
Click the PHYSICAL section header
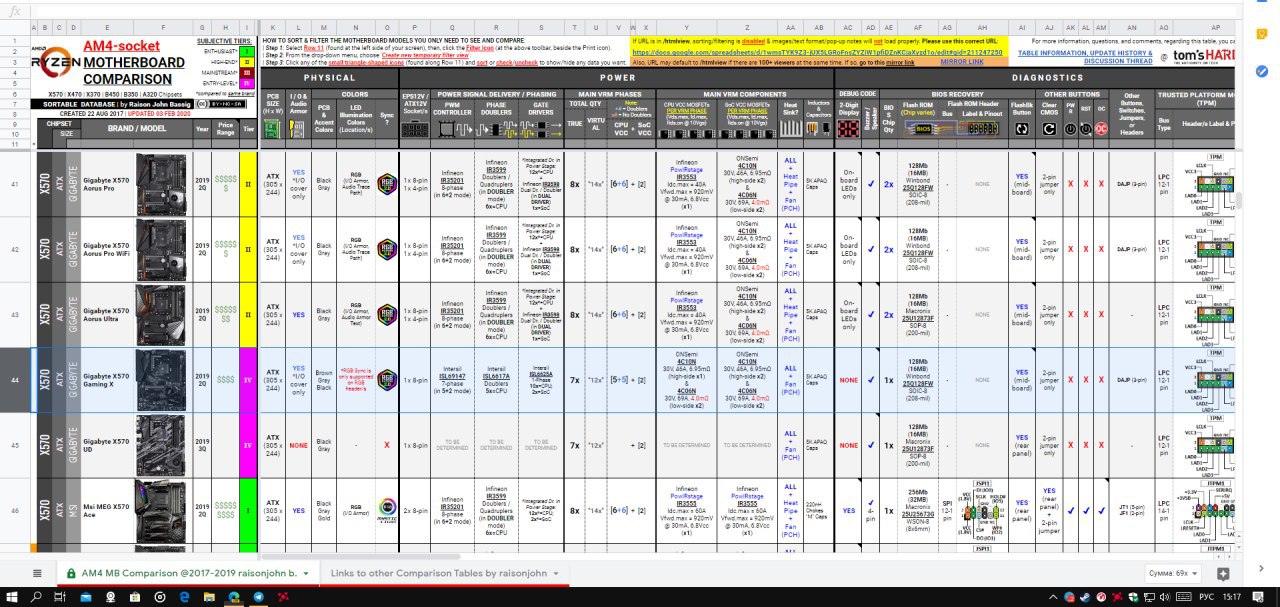330,77
